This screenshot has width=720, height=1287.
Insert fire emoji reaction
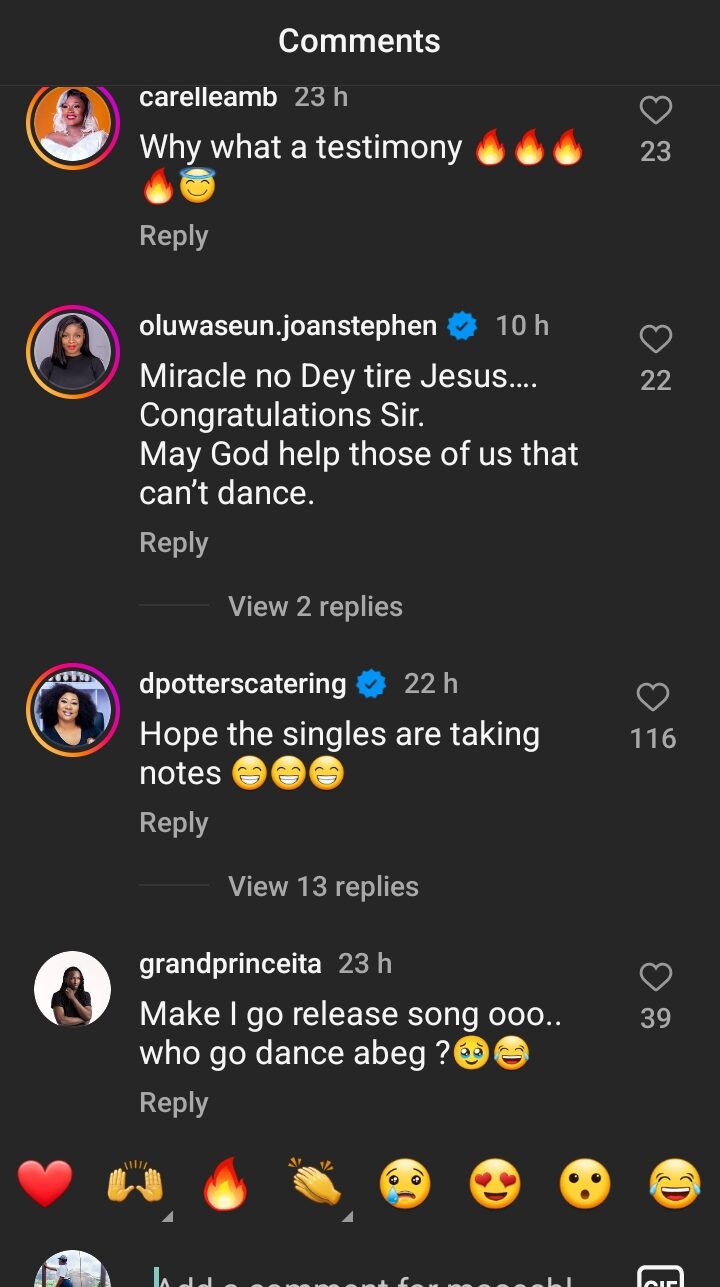pyautogui.click(x=225, y=1185)
